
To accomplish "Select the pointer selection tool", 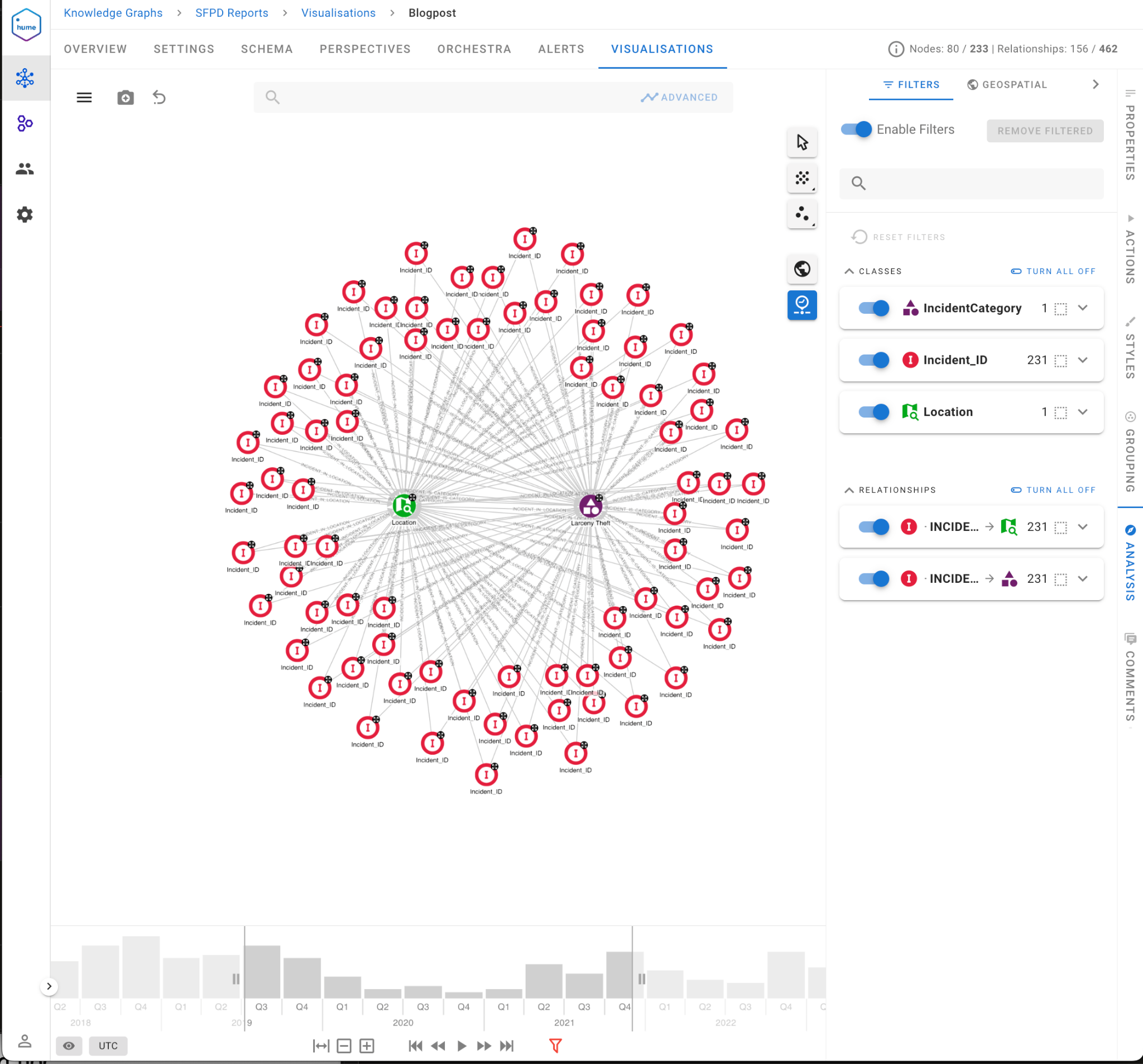I will [802, 142].
